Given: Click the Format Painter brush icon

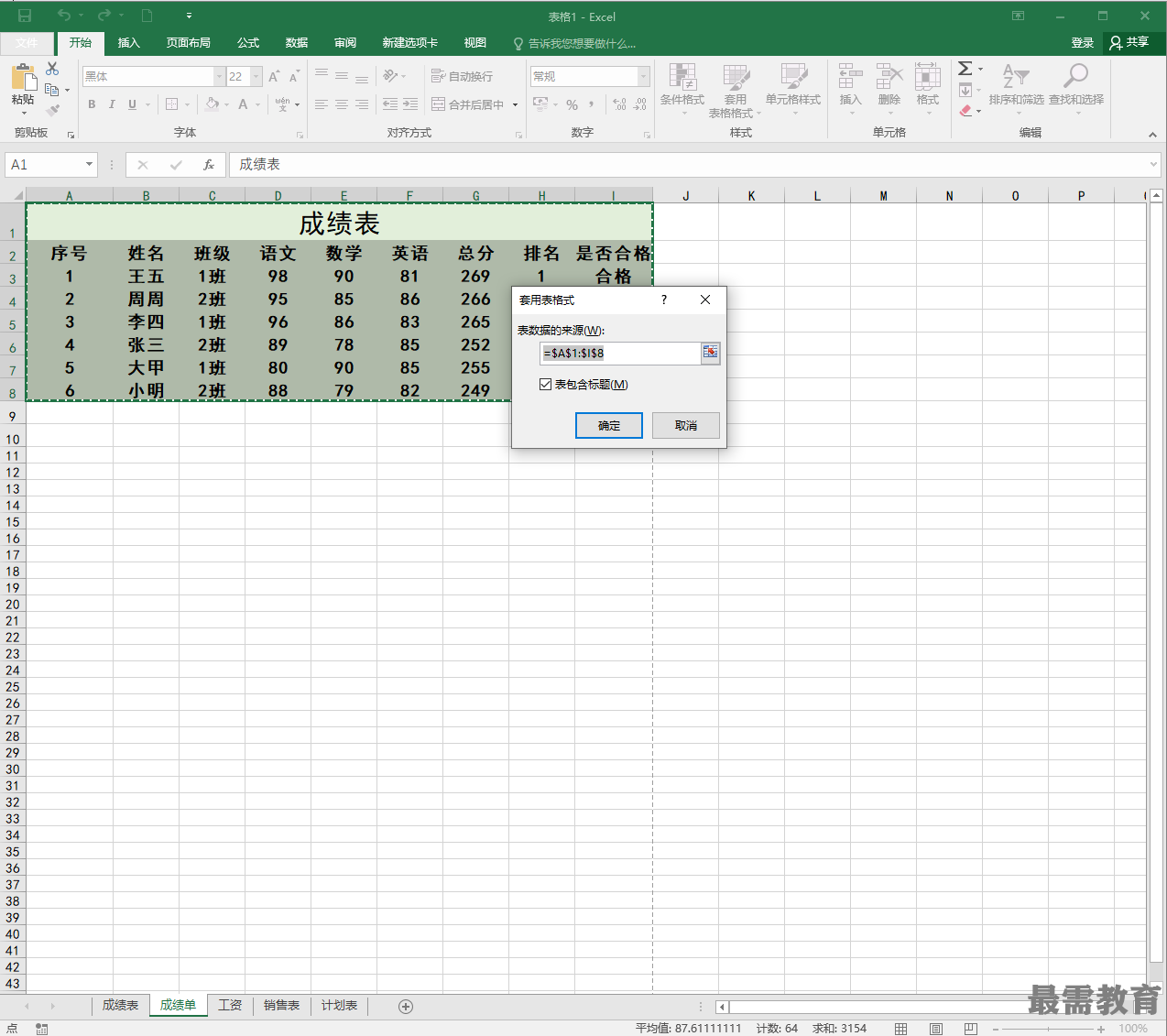Looking at the screenshot, I should tap(53, 111).
